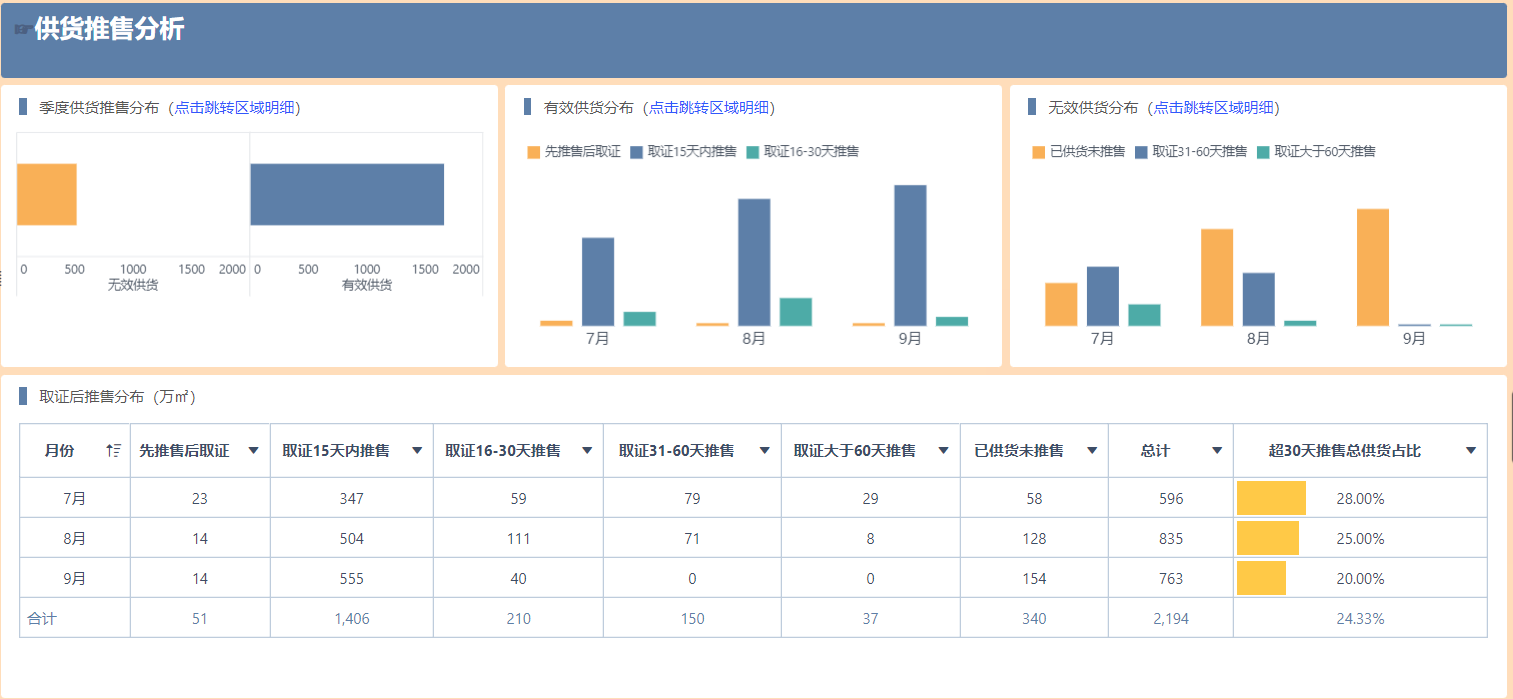Screen dimensions: 1513x699
Task: Open the 先推售后取证 column filter arrow
Action: pyautogui.click(x=253, y=451)
